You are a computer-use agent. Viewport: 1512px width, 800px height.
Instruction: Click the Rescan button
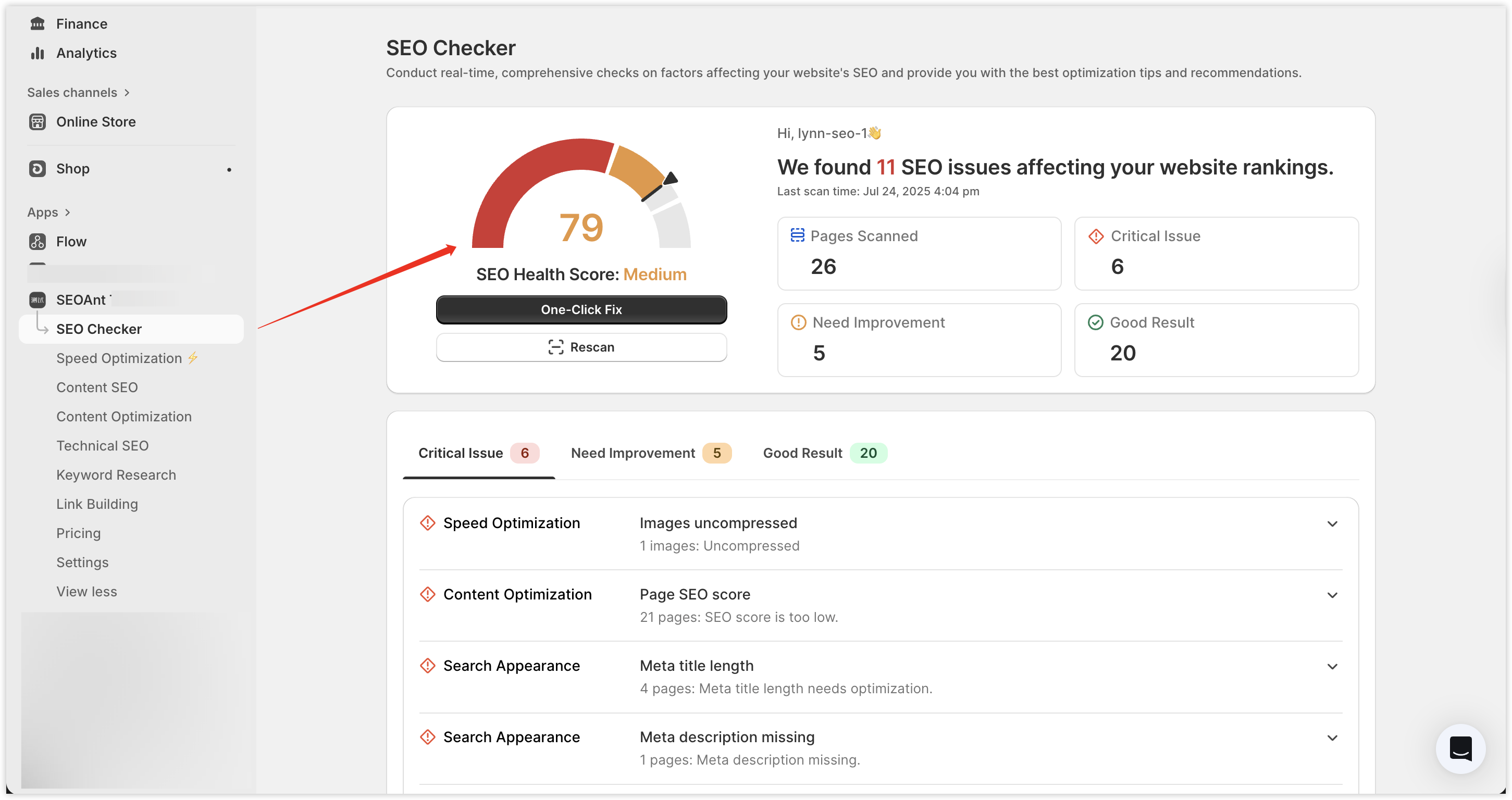[x=581, y=347]
